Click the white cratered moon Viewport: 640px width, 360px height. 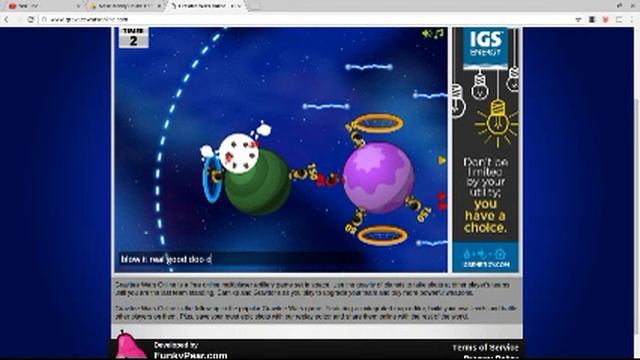(x=238, y=153)
